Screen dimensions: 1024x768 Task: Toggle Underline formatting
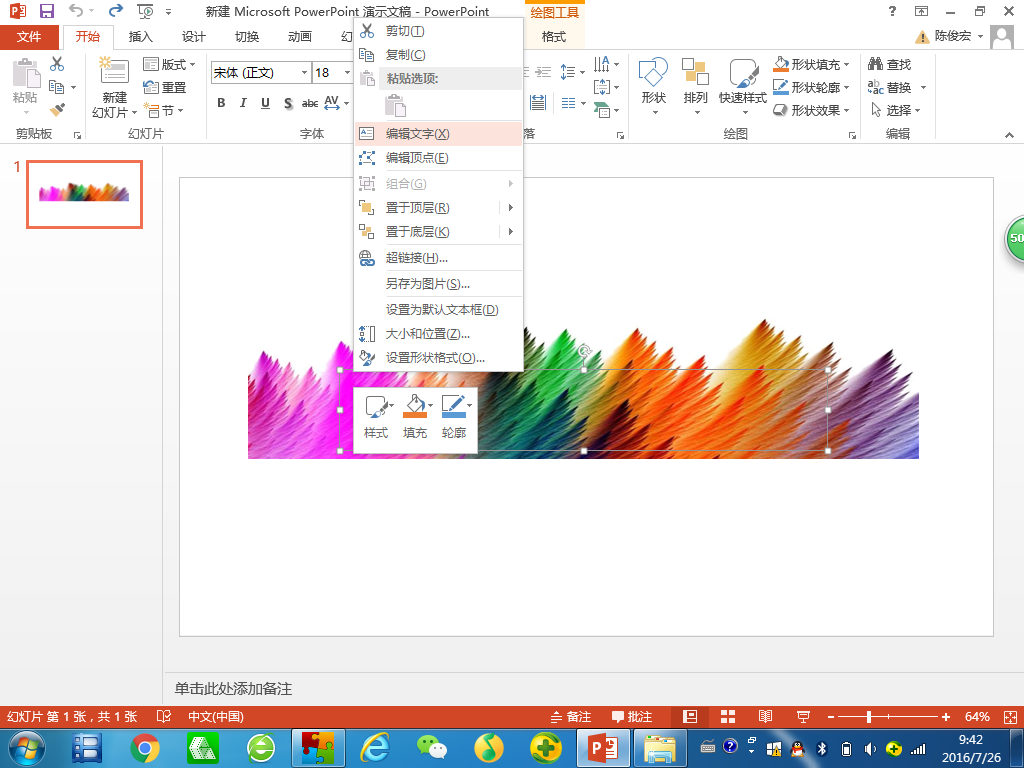point(265,103)
